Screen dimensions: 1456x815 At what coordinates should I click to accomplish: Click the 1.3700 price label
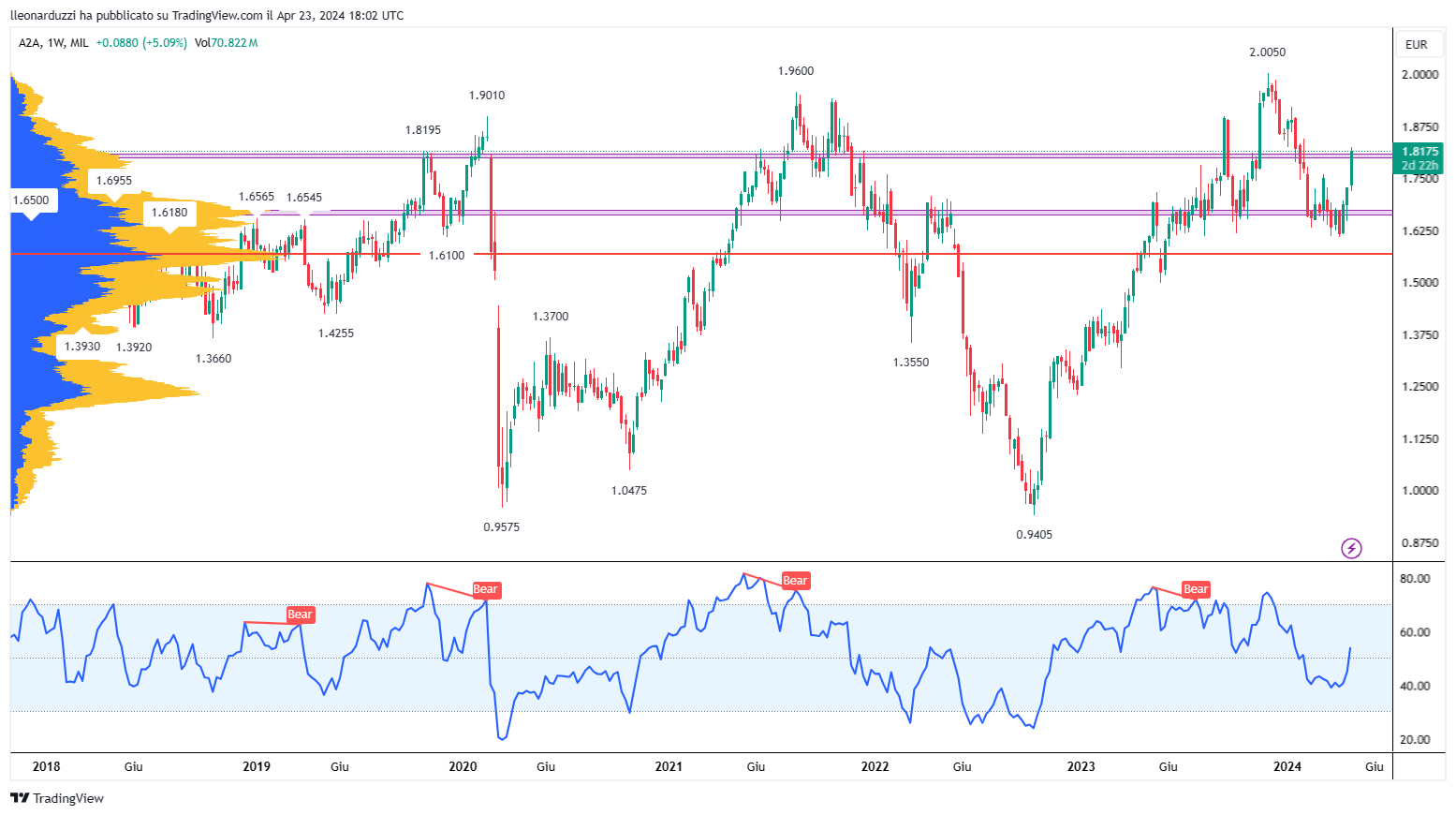[551, 317]
